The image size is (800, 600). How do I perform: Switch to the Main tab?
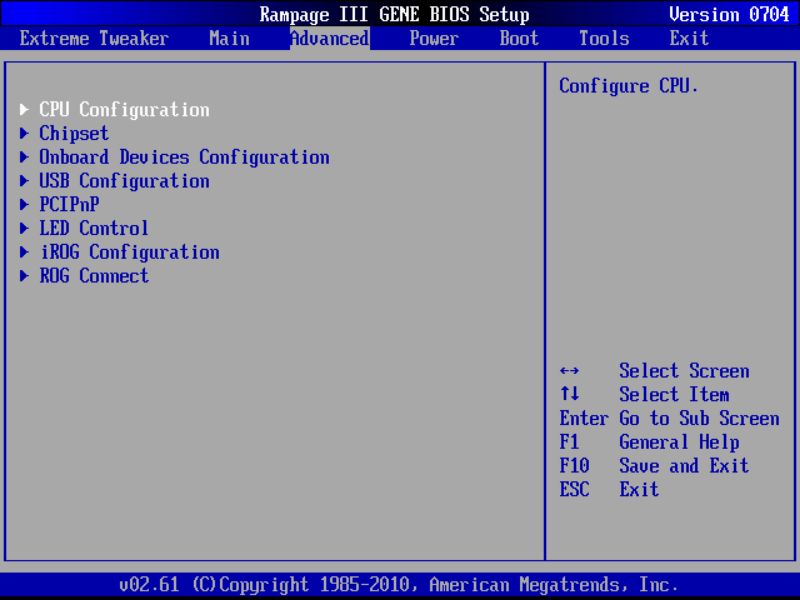point(229,39)
